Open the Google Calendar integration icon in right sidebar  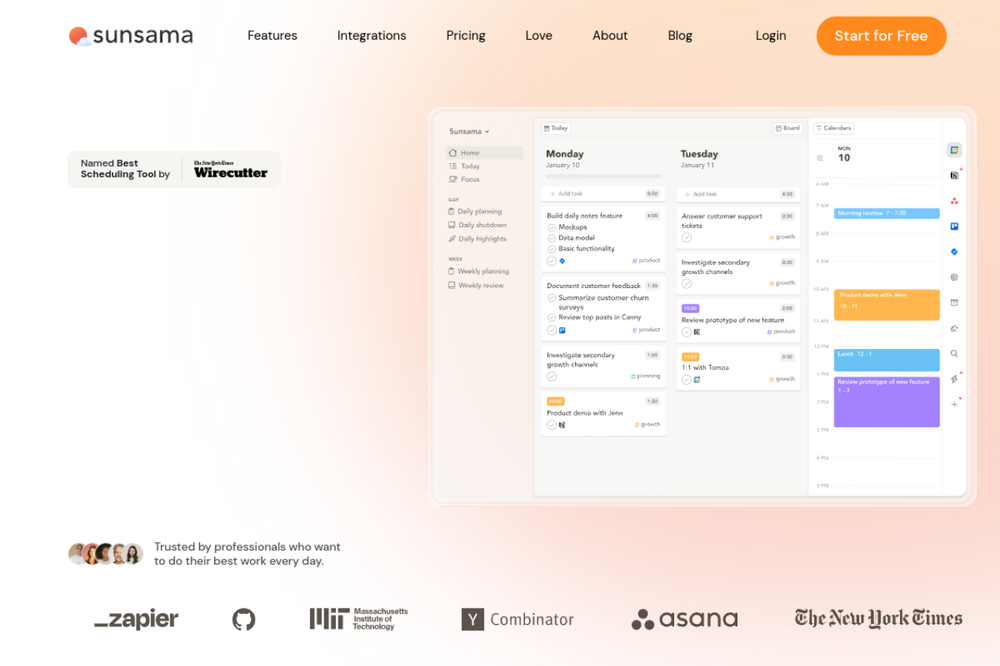[954, 150]
